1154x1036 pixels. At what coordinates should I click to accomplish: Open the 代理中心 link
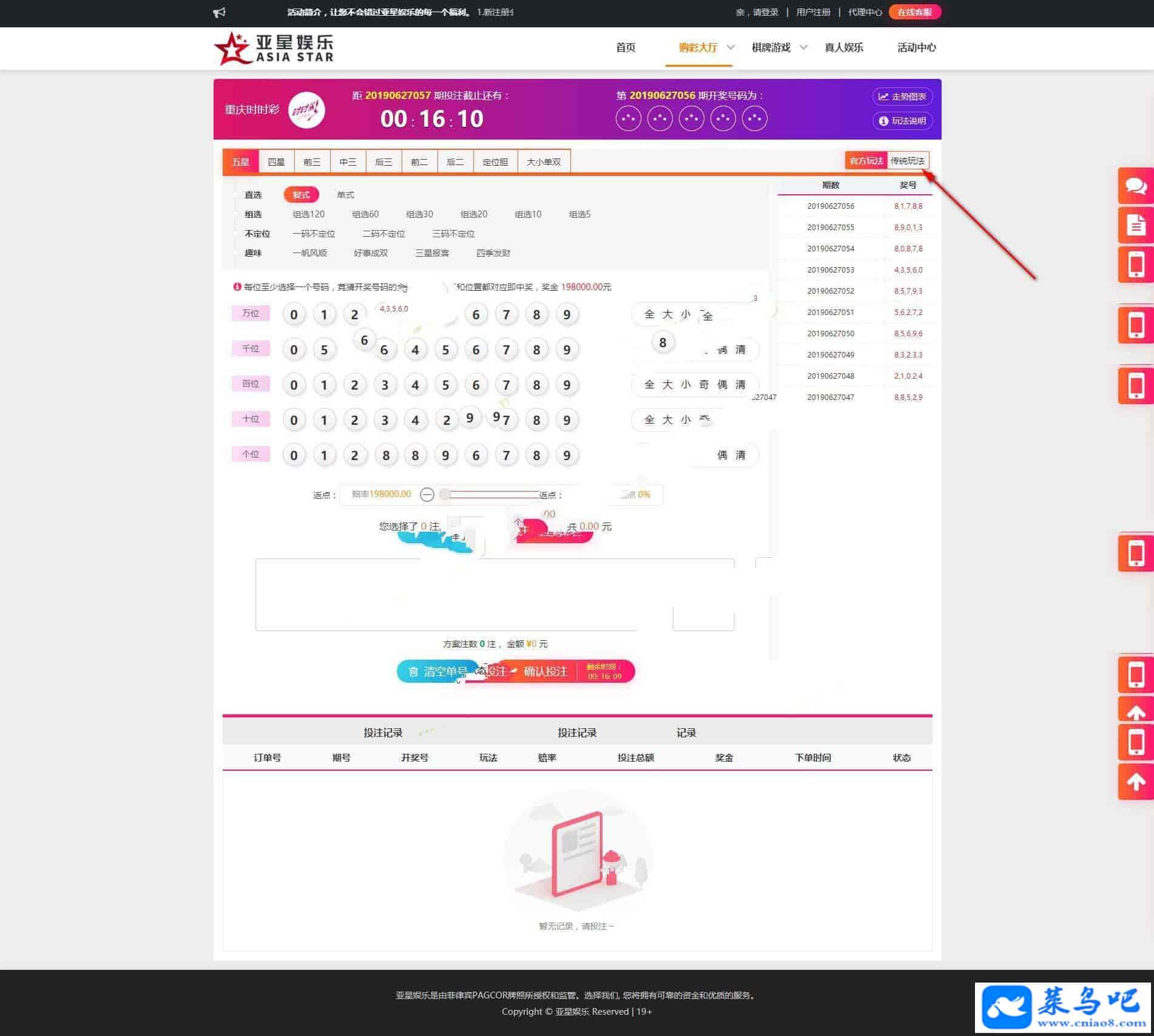click(865, 12)
